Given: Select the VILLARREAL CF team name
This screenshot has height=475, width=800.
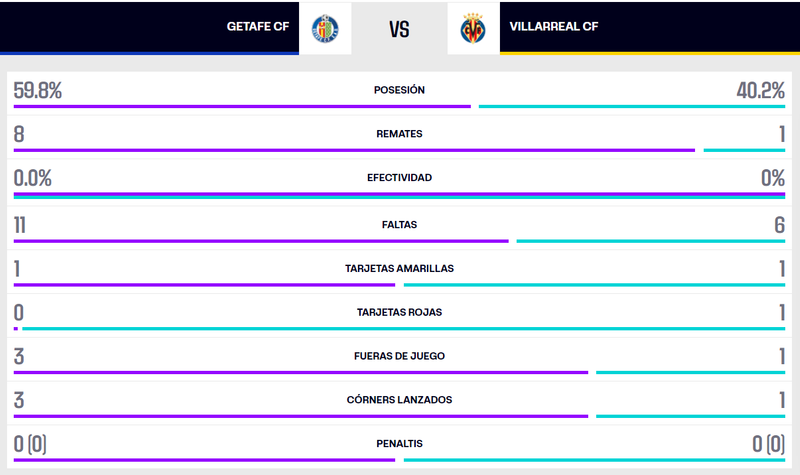Looking at the screenshot, I should pos(553,27).
